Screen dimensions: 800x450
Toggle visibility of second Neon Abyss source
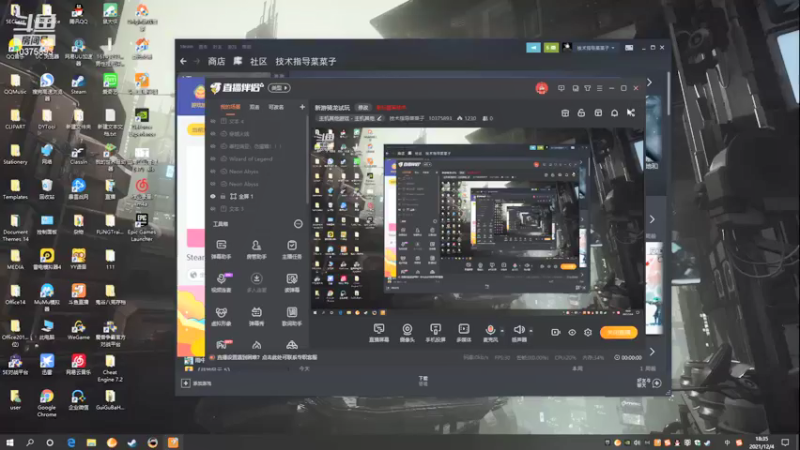[213, 184]
